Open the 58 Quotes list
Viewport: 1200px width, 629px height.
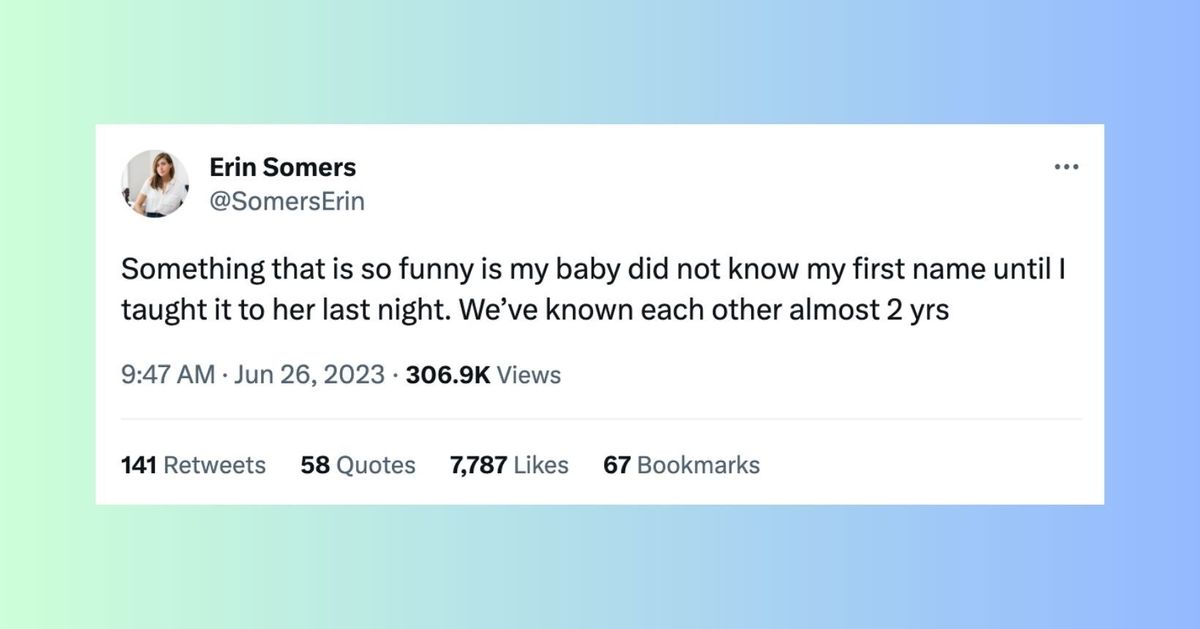tap(358, 464)
